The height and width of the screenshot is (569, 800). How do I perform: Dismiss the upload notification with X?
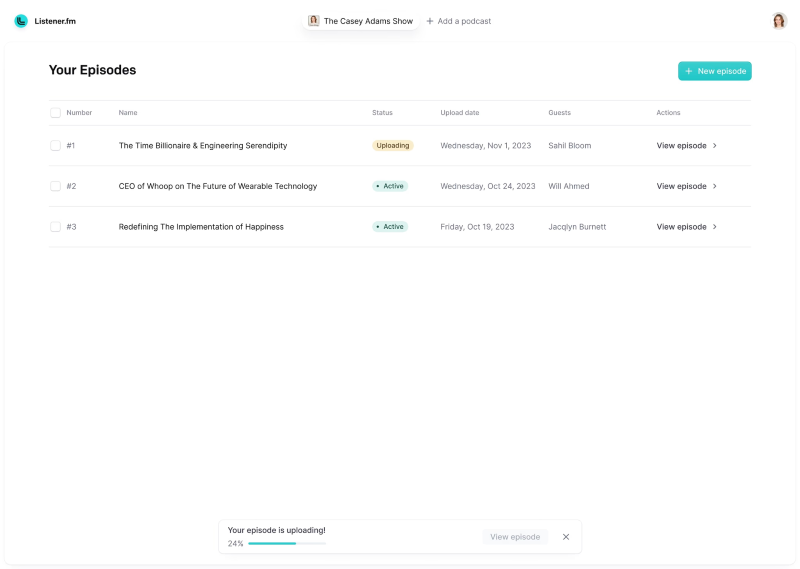click(566, 537)
